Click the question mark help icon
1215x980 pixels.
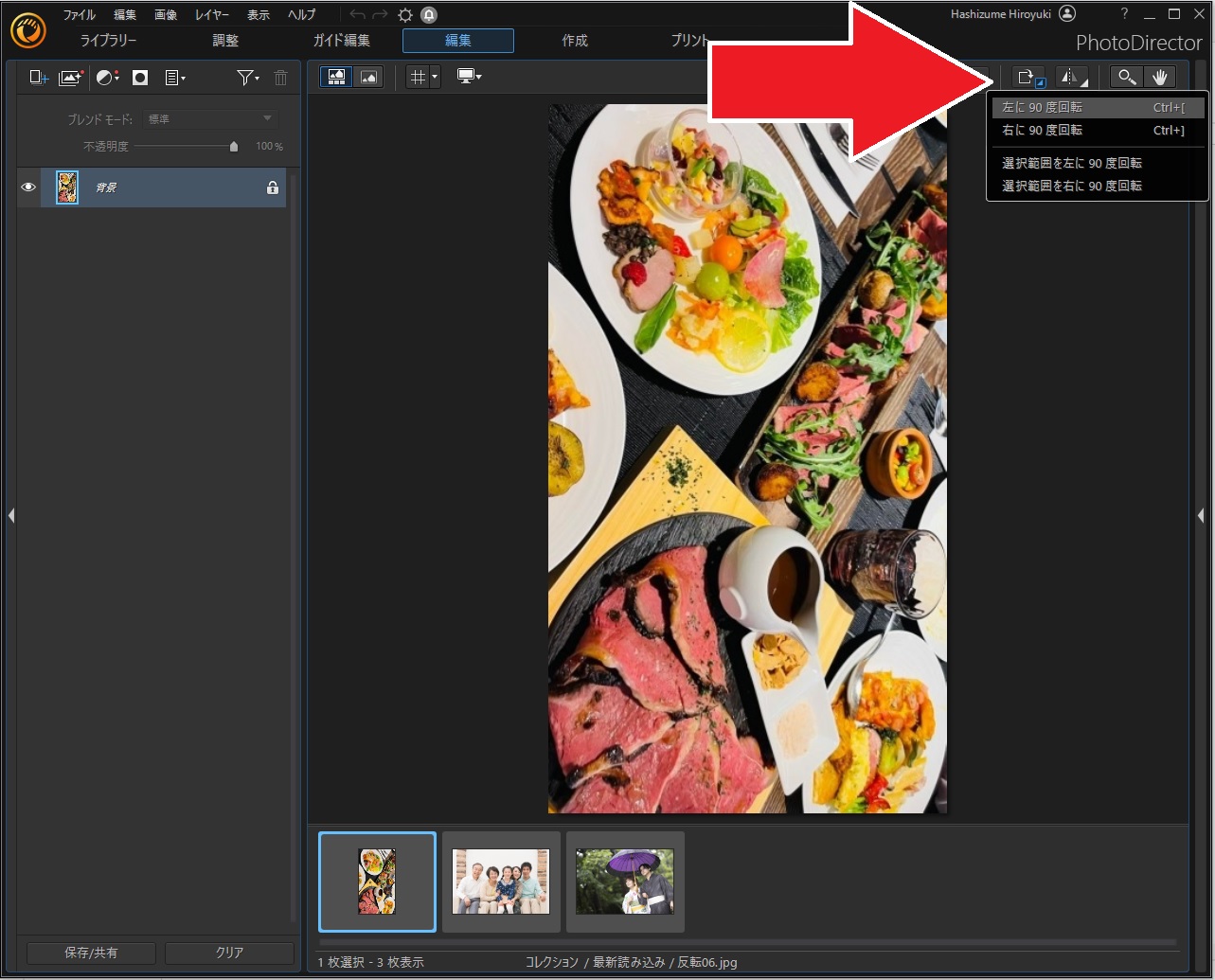pyautogui.click(x=1124, y=14)
